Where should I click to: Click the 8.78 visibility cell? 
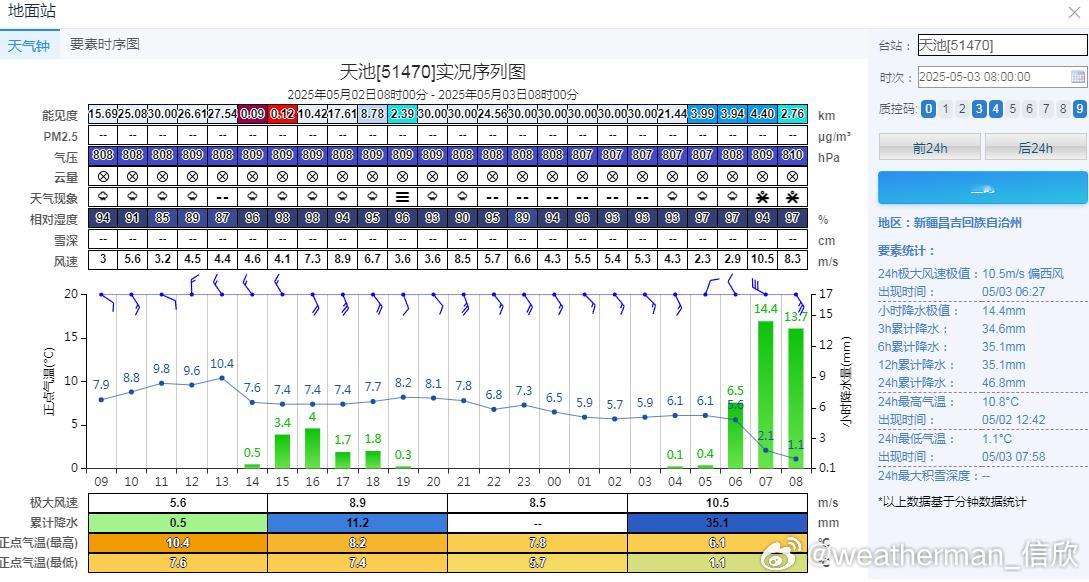(372, 114)
